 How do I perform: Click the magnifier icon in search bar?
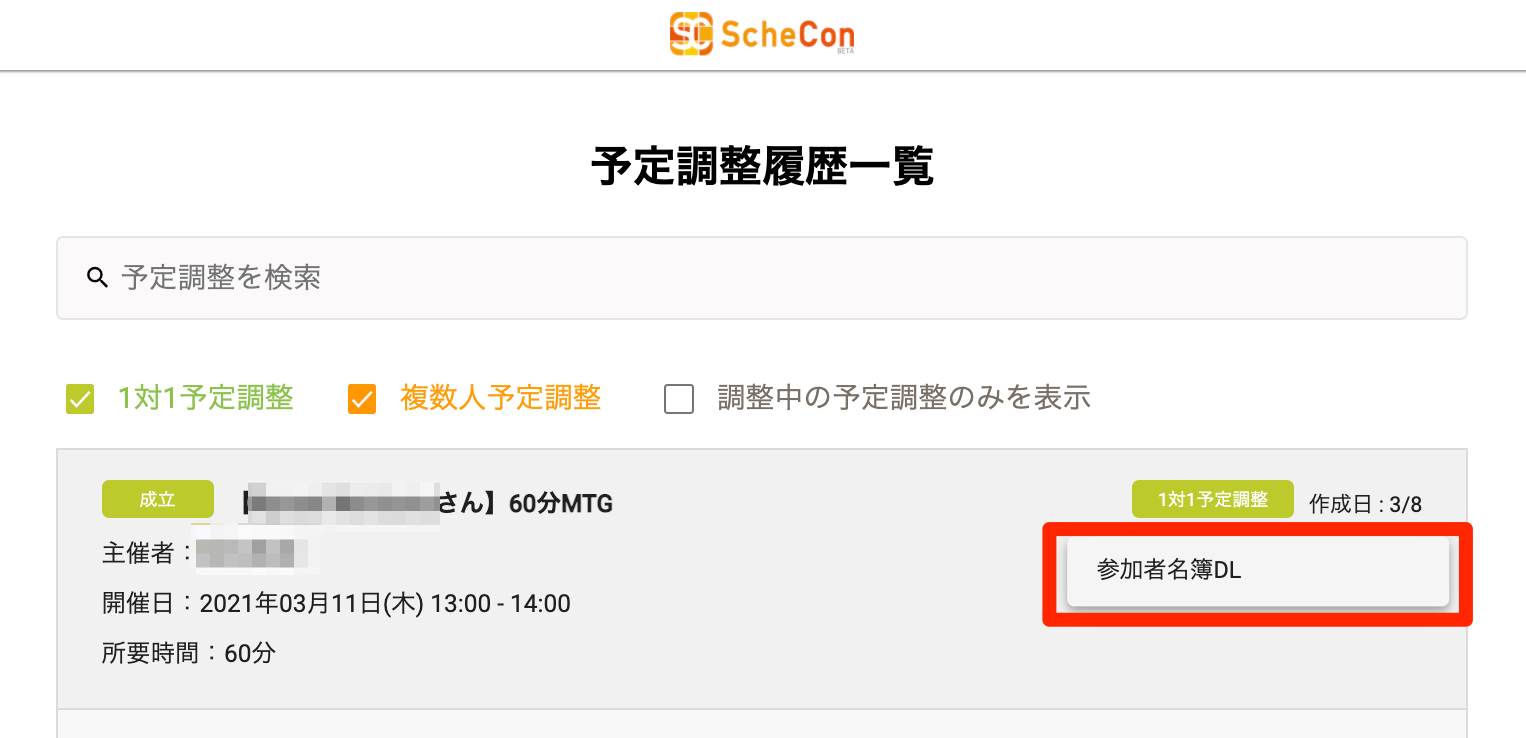(x=97, y=278)
